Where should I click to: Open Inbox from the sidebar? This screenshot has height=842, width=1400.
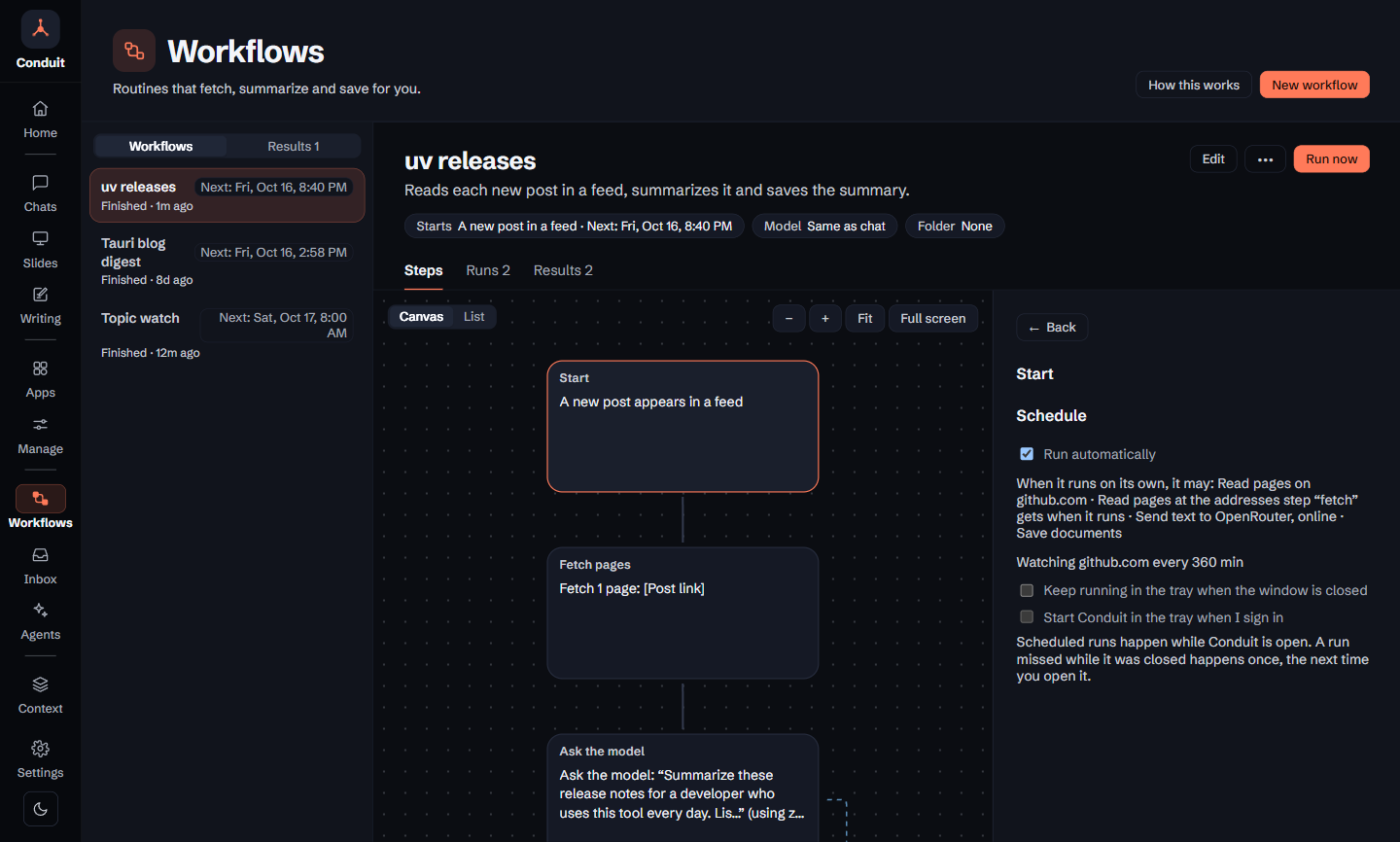(40, 566)
